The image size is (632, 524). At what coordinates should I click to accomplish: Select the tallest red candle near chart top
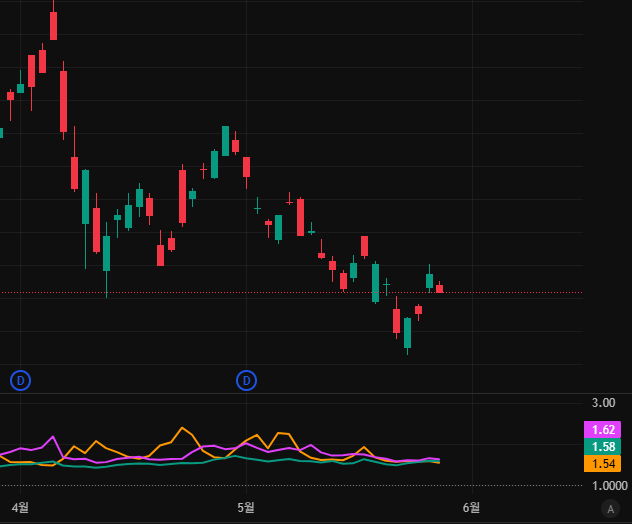pyautogui.click(x=64, y=102)
